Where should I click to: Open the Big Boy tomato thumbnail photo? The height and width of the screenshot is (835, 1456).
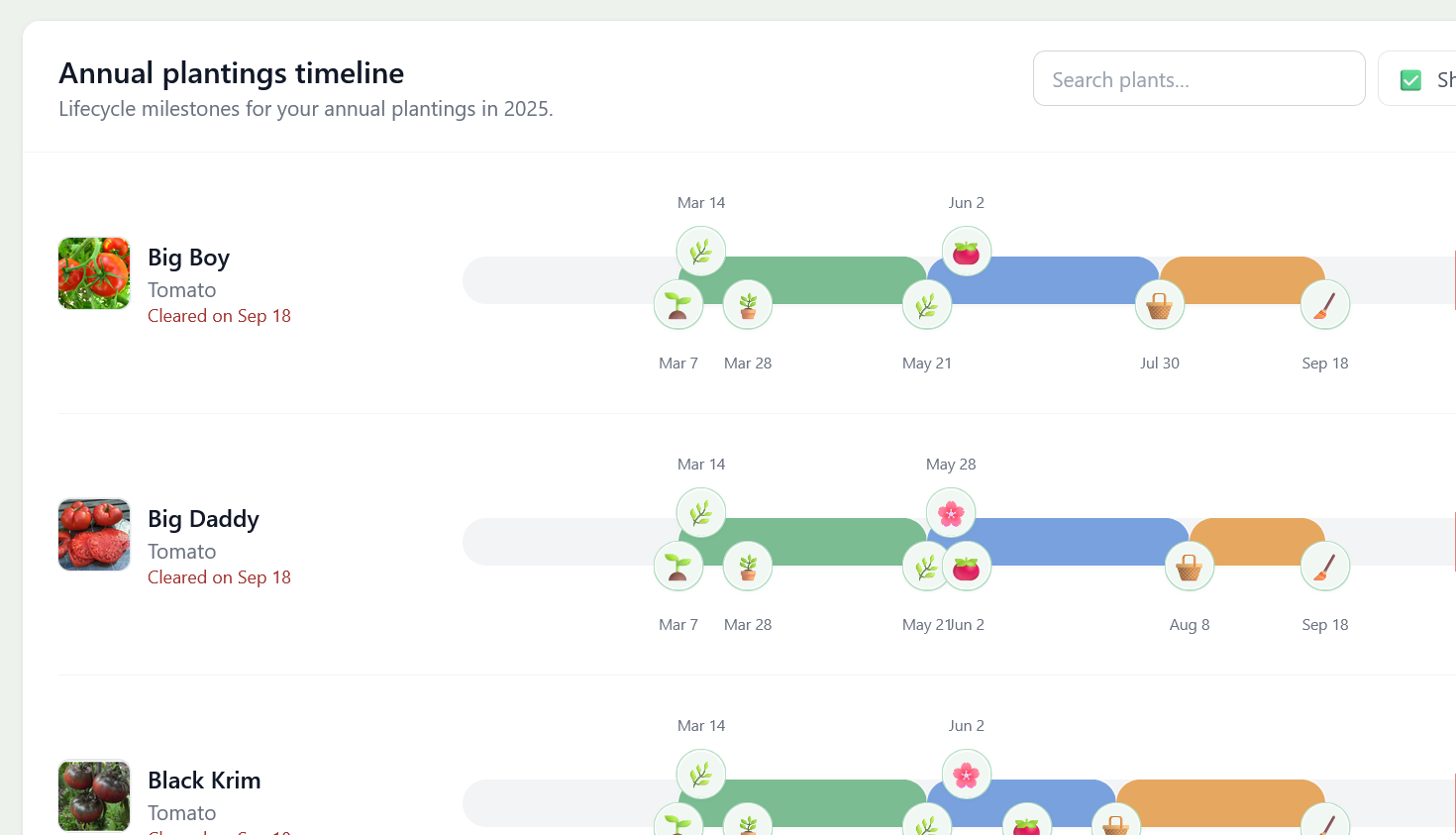(93, 273)
